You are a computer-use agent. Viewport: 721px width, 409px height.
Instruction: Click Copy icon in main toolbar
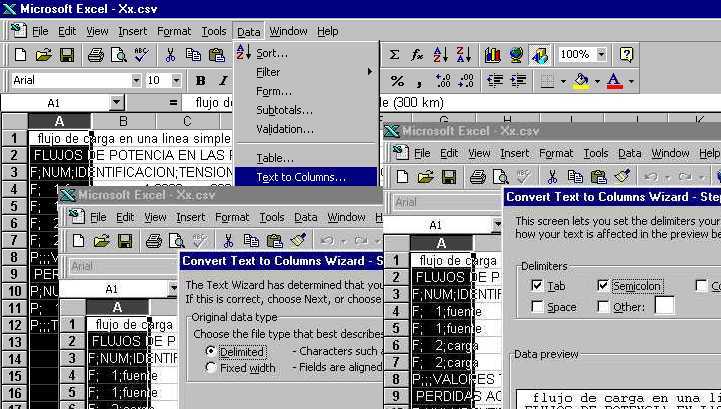point(193,55)
